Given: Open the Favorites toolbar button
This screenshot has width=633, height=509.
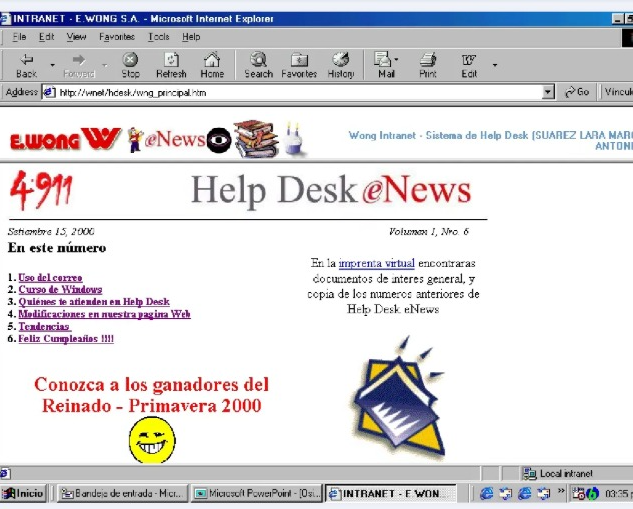Looking at the screenshot, I should pos(299,65).
